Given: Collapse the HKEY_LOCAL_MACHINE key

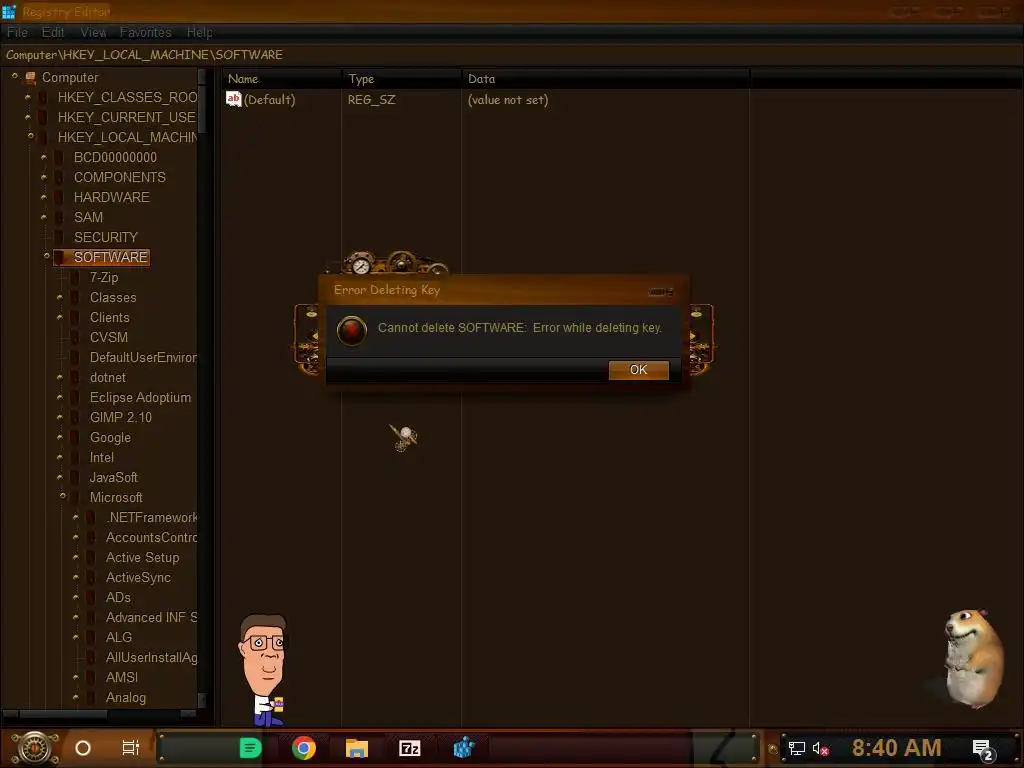Looking at the screenshot, I should tap(31, 136).
